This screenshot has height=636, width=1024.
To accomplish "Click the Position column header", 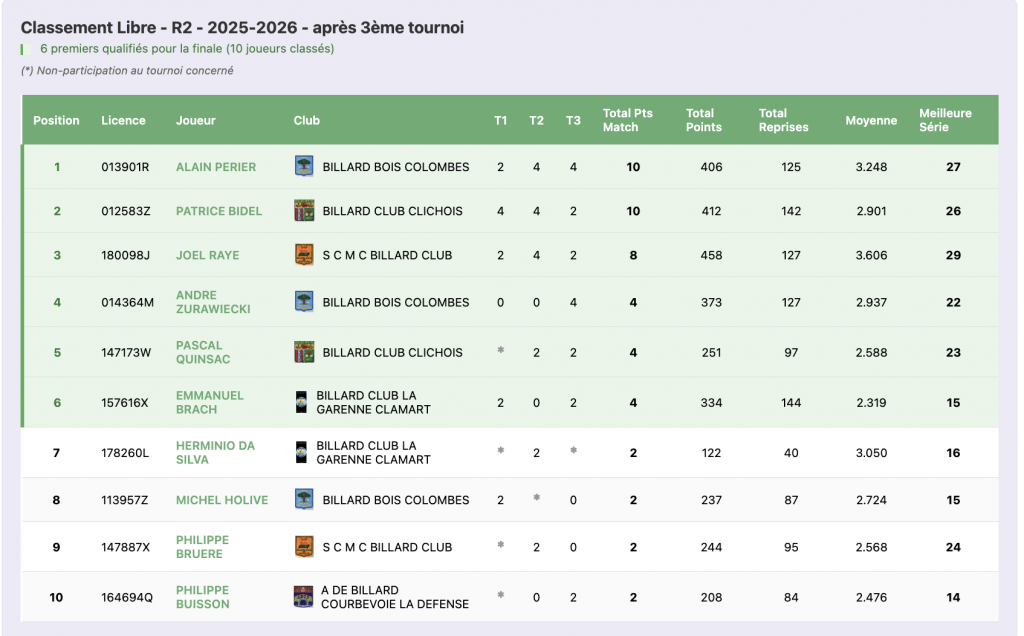I will [56, 120].
